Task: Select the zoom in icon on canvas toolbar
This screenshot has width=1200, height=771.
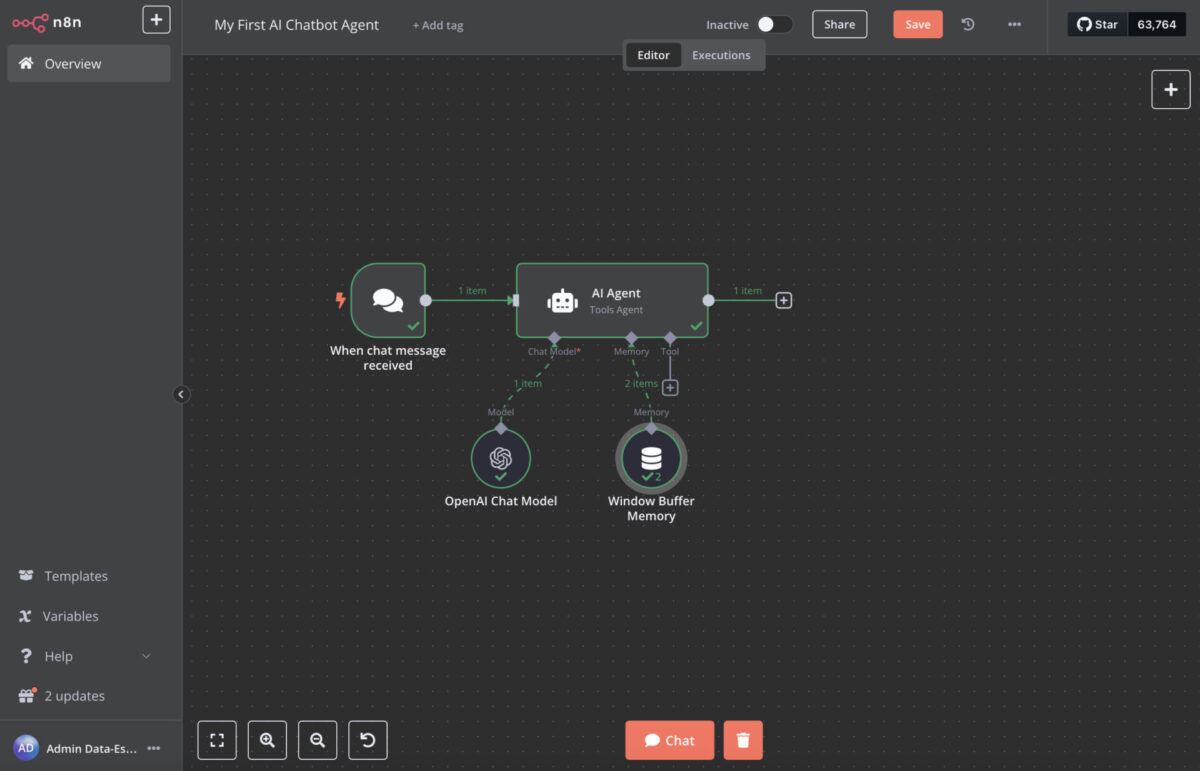Action: [x=267, y=740]
